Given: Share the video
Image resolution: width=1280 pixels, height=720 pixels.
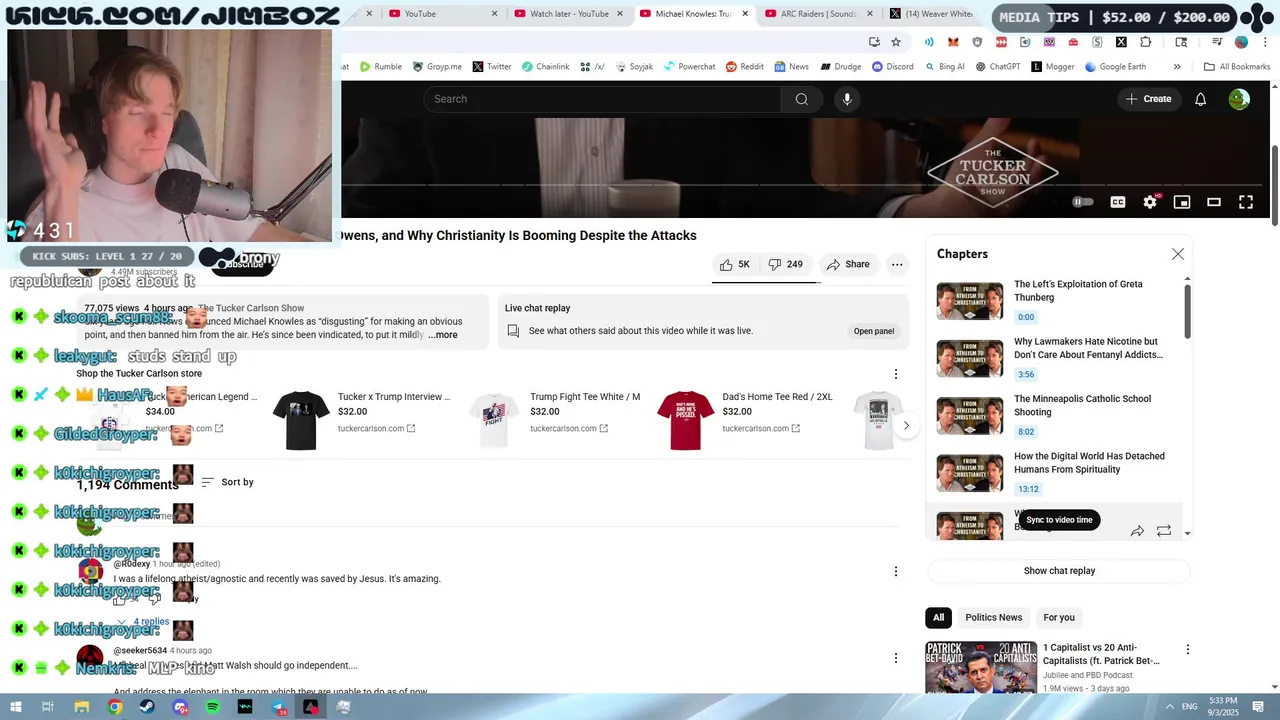Looking at the screenshot, I should click(x=848, y=264).
